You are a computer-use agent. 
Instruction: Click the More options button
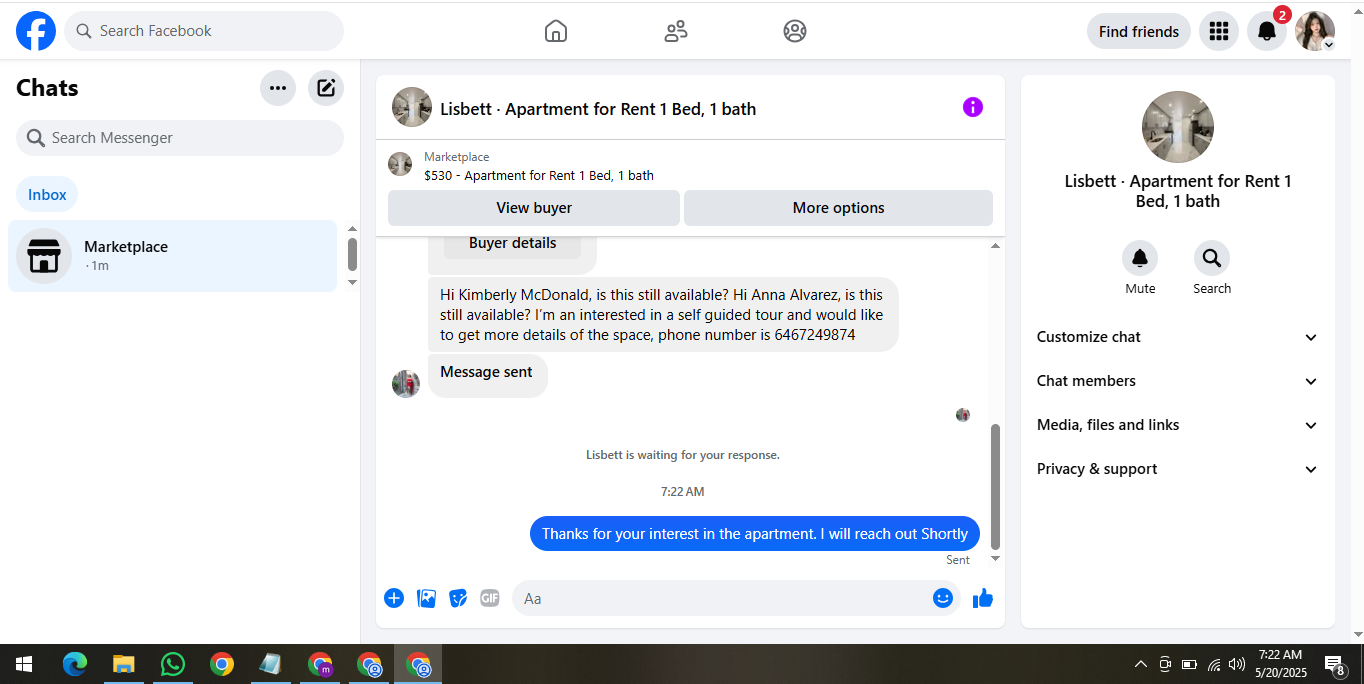[838, 208]
